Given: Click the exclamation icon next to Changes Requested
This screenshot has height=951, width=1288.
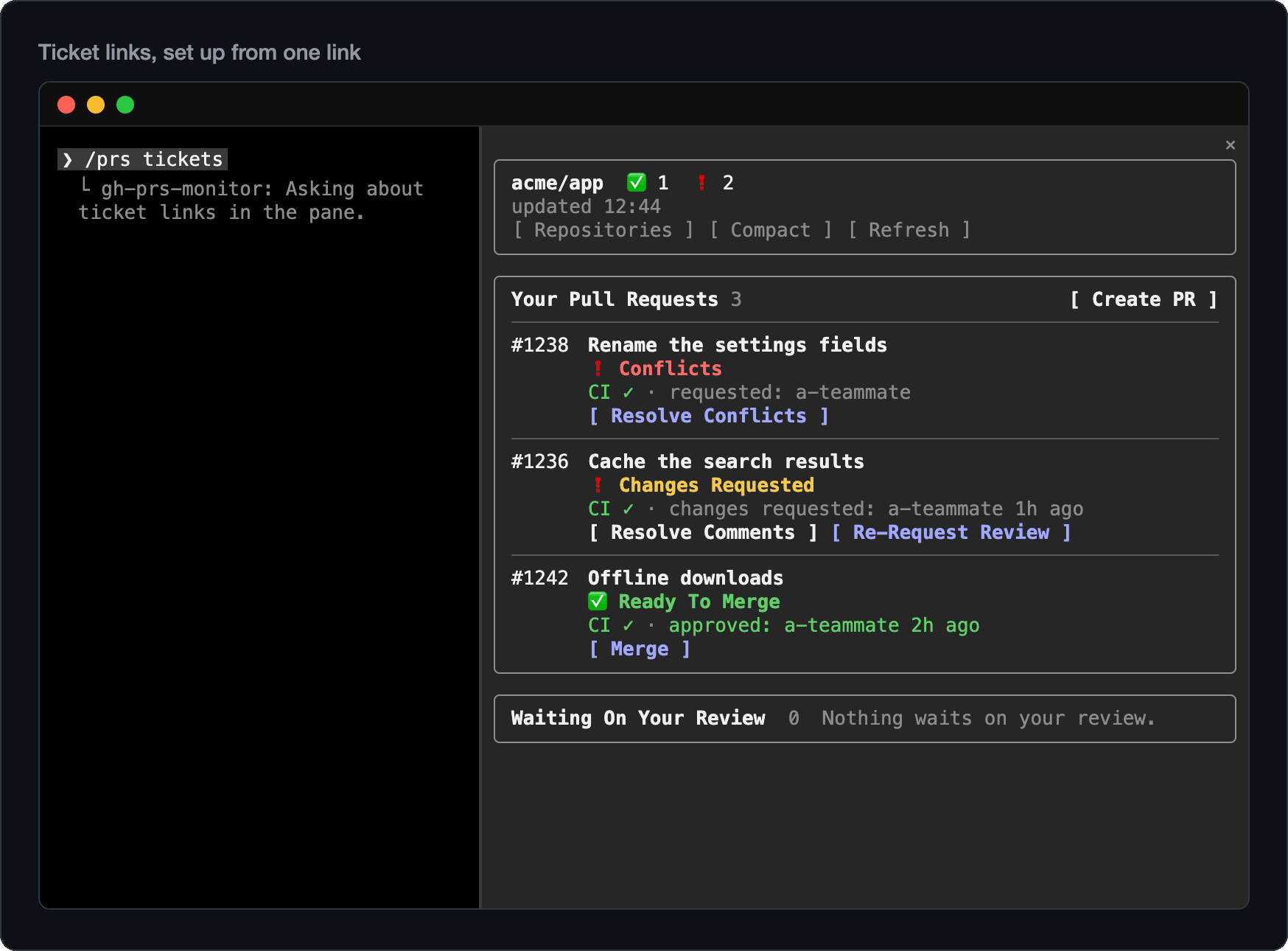Looking at the screenshot, I should coord(598,485).
